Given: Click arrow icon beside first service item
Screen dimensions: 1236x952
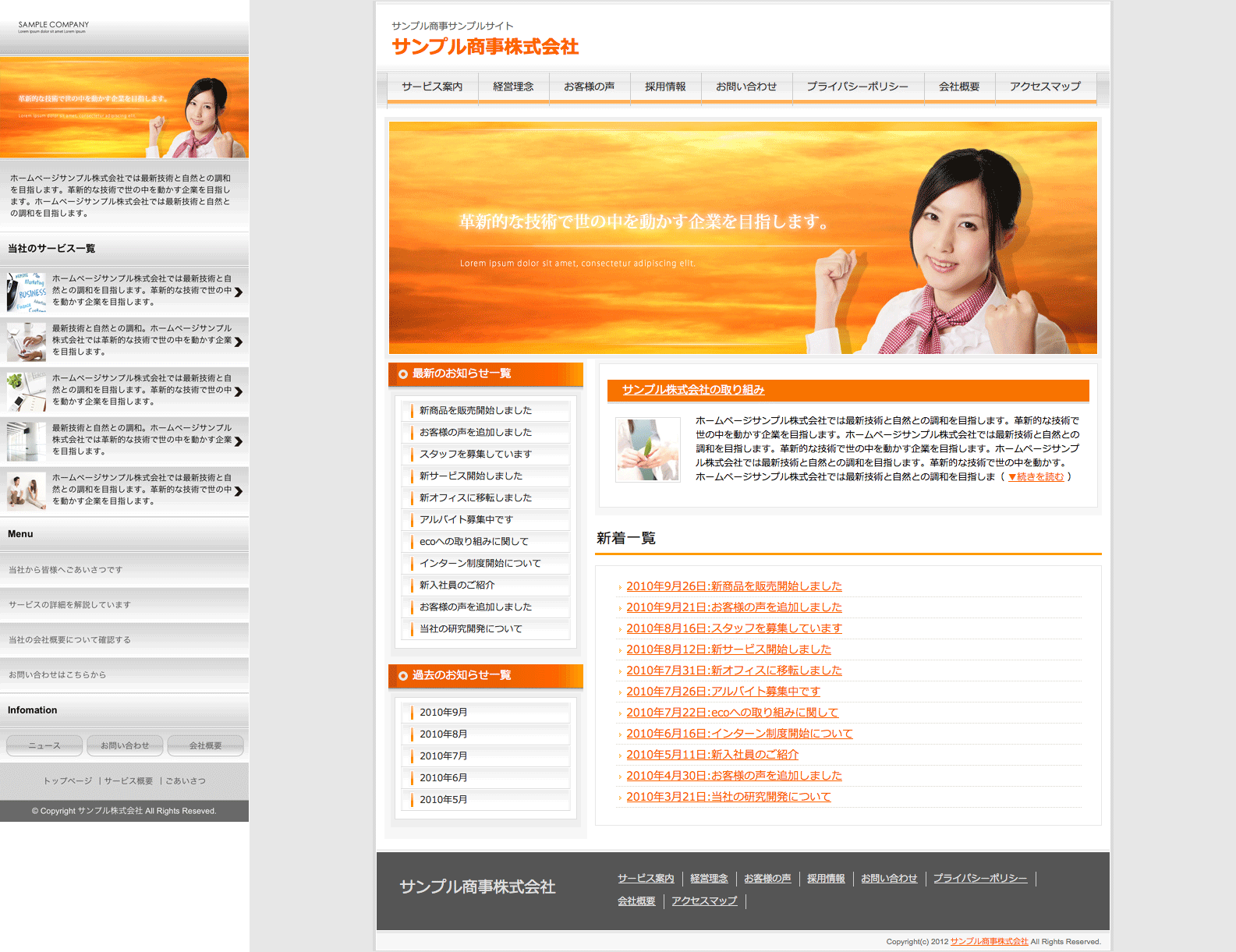Looking at the screenshot, I should point(239,292).
